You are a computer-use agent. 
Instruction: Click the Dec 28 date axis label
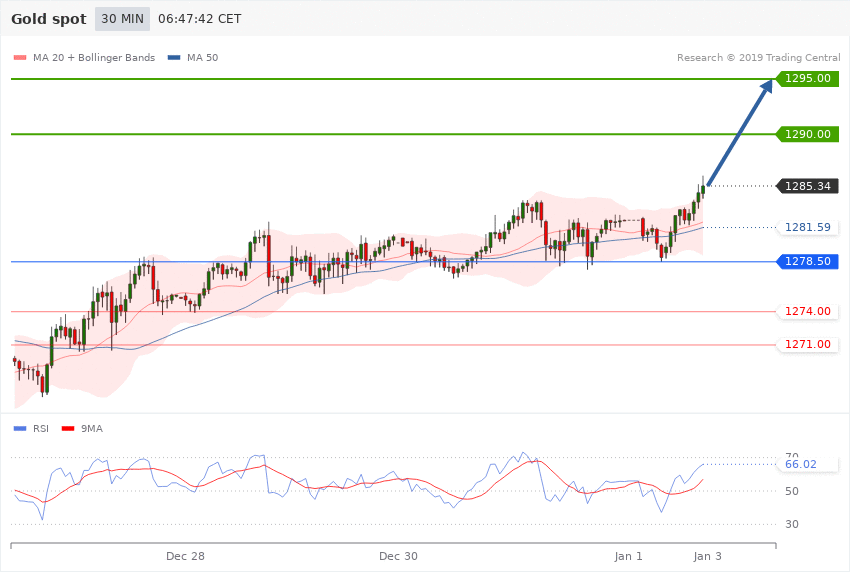click(x=185, y=556)
